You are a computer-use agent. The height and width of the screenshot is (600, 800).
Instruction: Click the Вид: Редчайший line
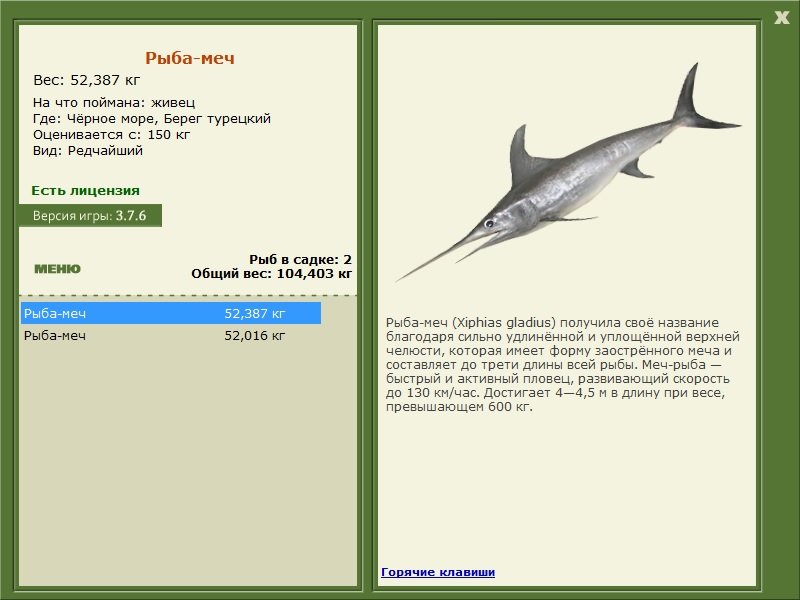88,151
